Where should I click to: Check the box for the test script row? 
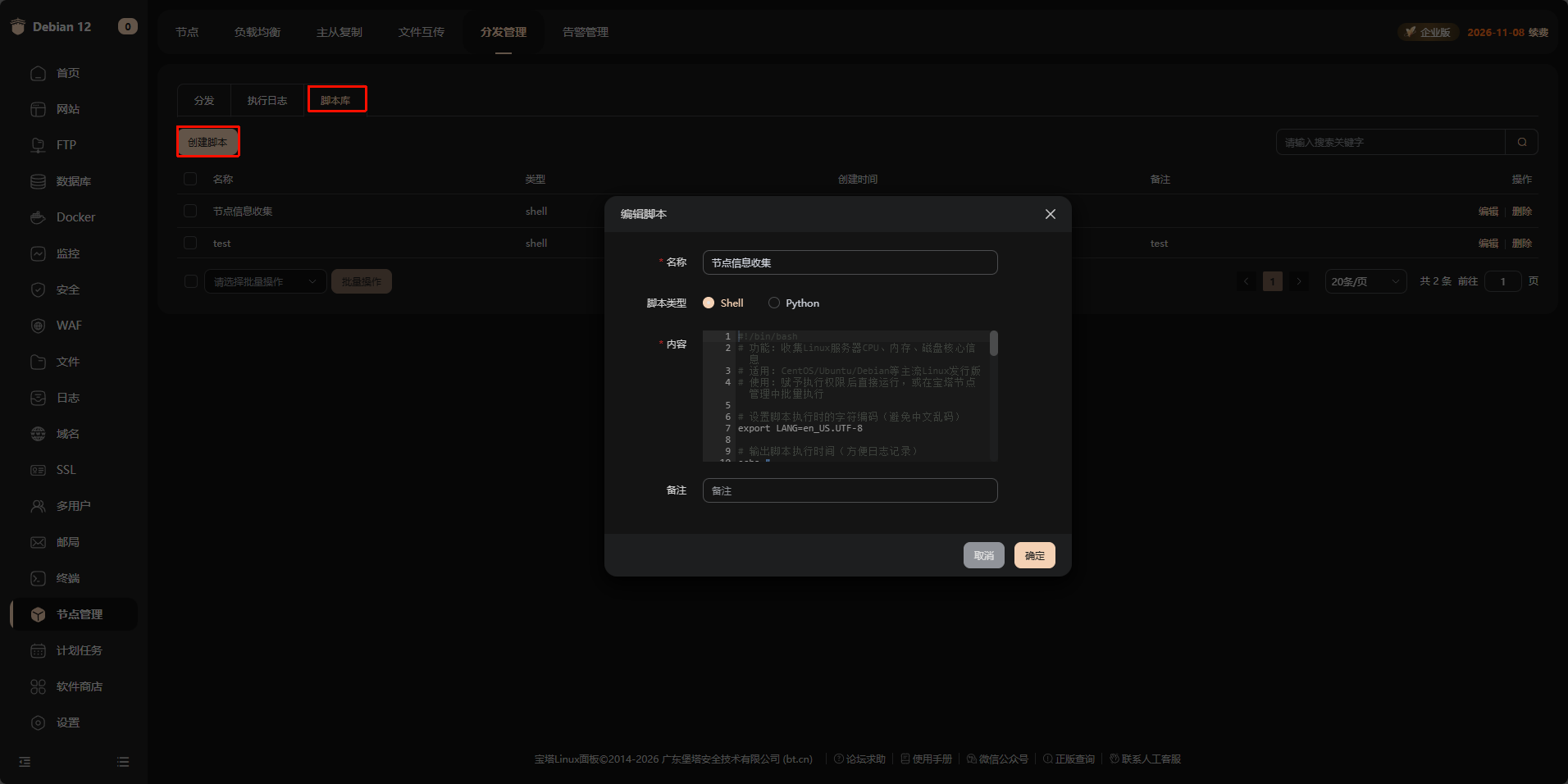(x=190, y=243)
